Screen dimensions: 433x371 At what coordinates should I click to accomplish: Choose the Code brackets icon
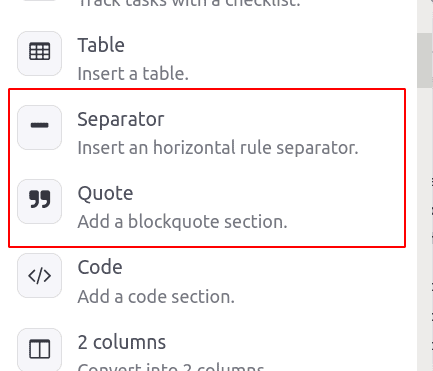(x=39, y=276)
